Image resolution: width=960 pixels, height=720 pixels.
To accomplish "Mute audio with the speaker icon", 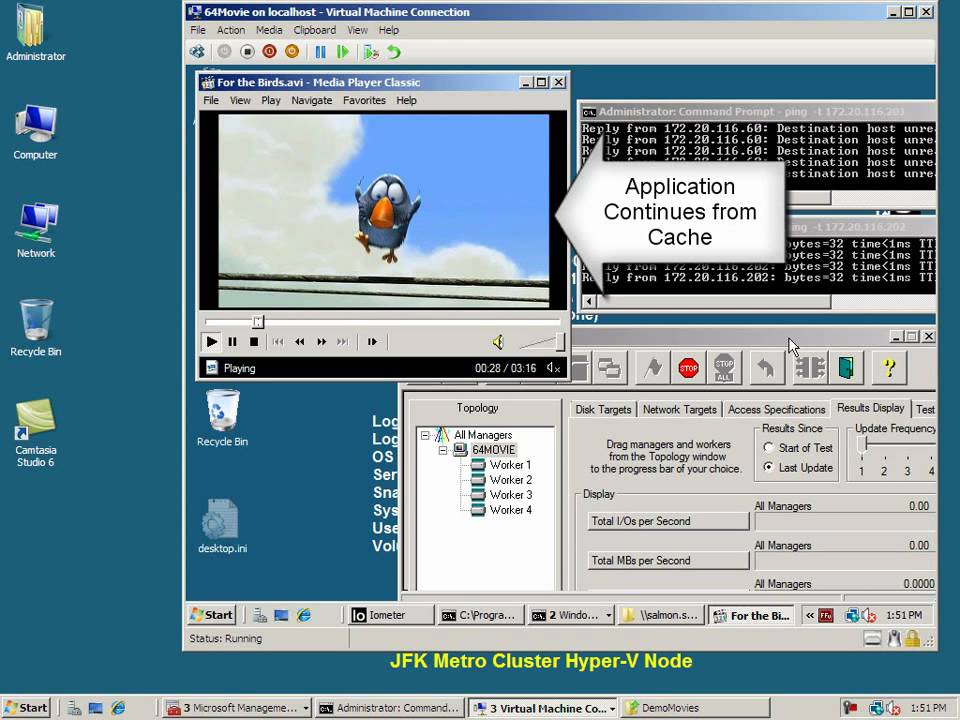I will point(498,342).
